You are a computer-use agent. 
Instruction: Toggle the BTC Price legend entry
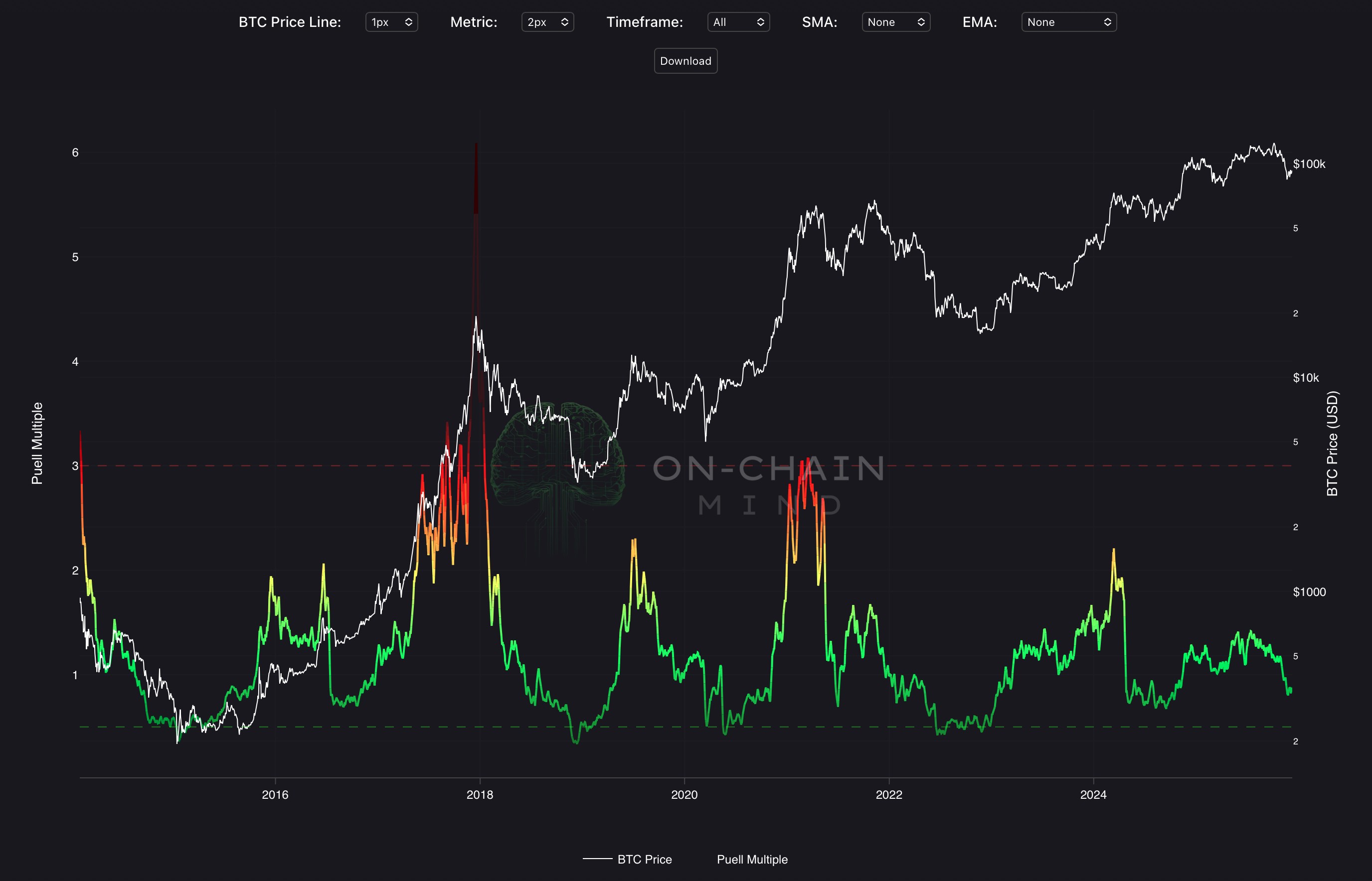tap(644, 859)
